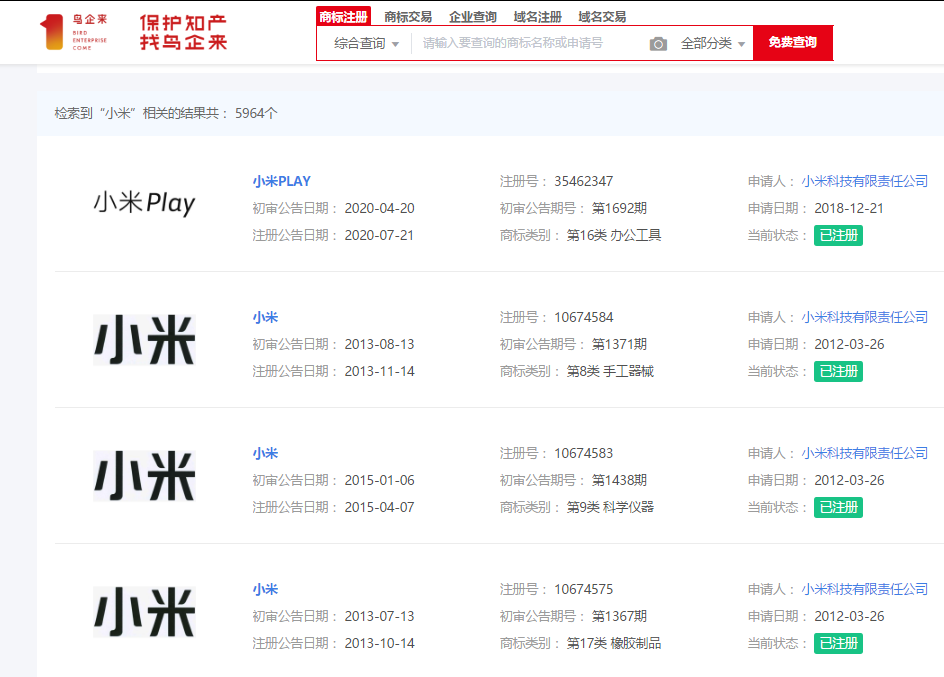
Task: Click issue number 第1692期
Action: (x=619, y=208)
